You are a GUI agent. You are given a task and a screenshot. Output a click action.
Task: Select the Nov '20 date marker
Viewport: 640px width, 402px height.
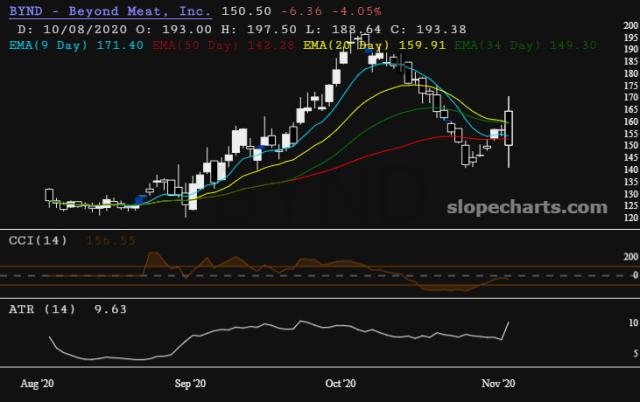(x=498, y=383)
